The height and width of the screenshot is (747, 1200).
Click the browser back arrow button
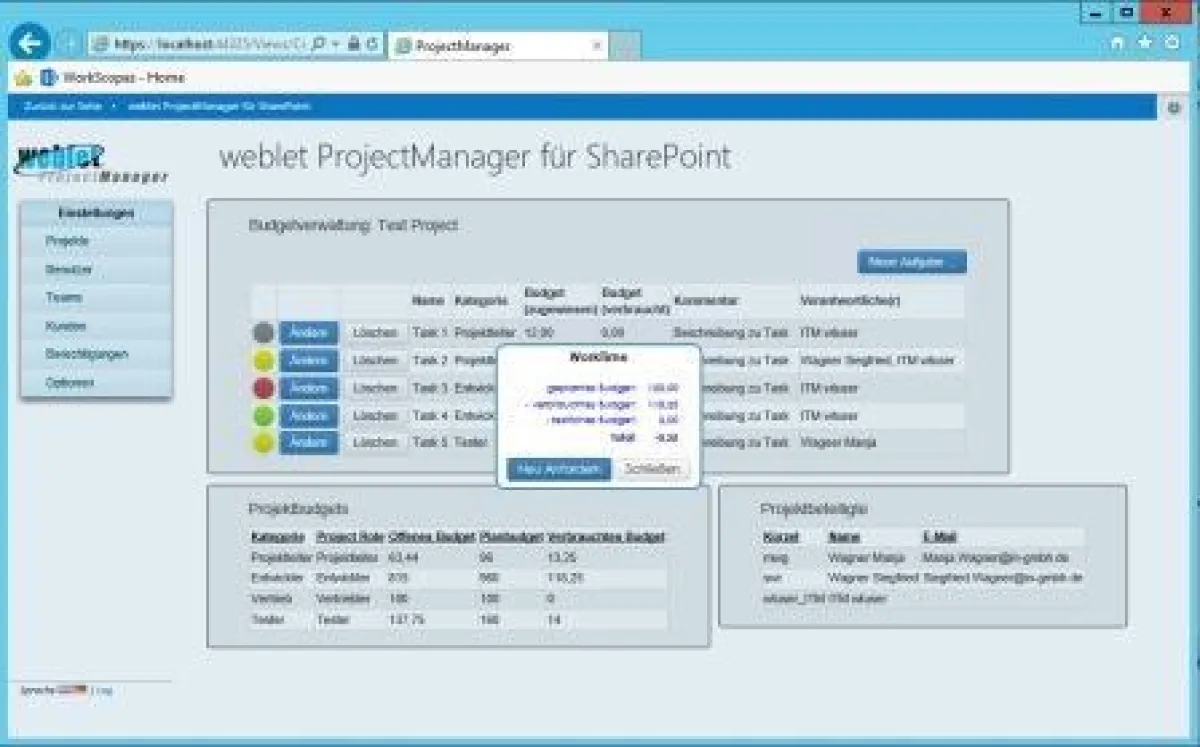click(x=30, y=43)
